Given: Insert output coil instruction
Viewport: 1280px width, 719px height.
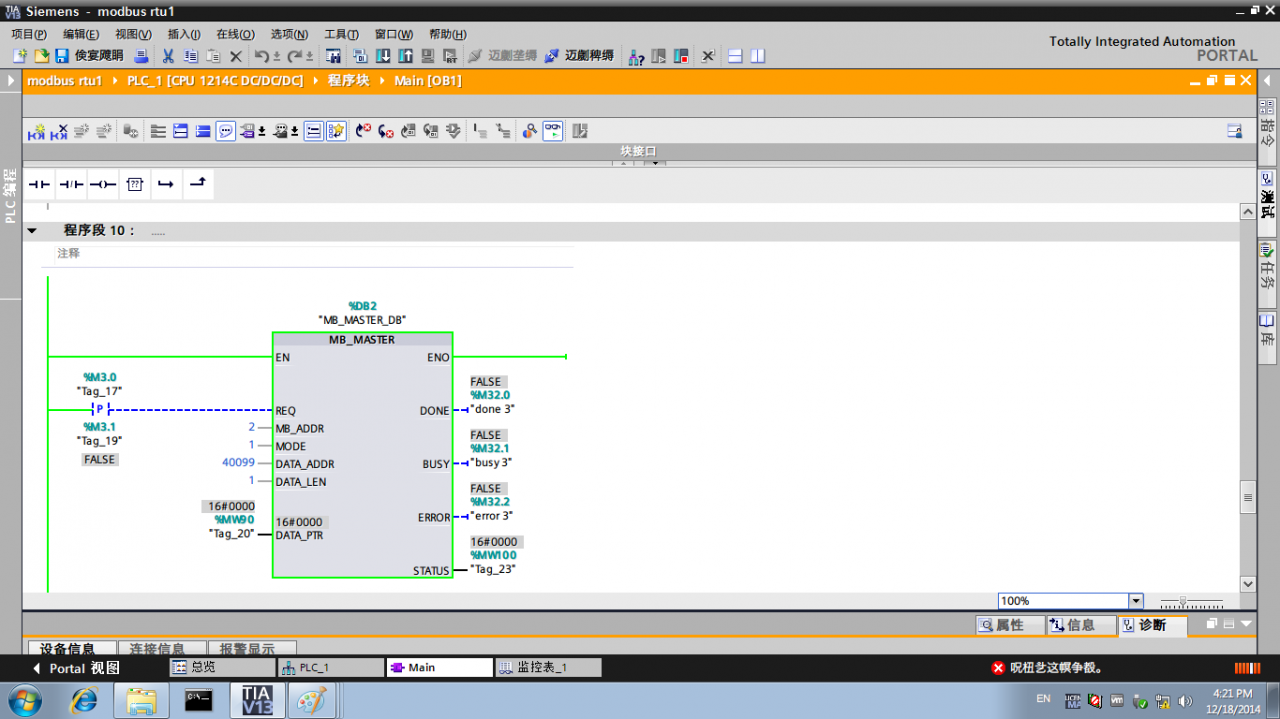Looking at the screenshot, I should click(103, 184).
